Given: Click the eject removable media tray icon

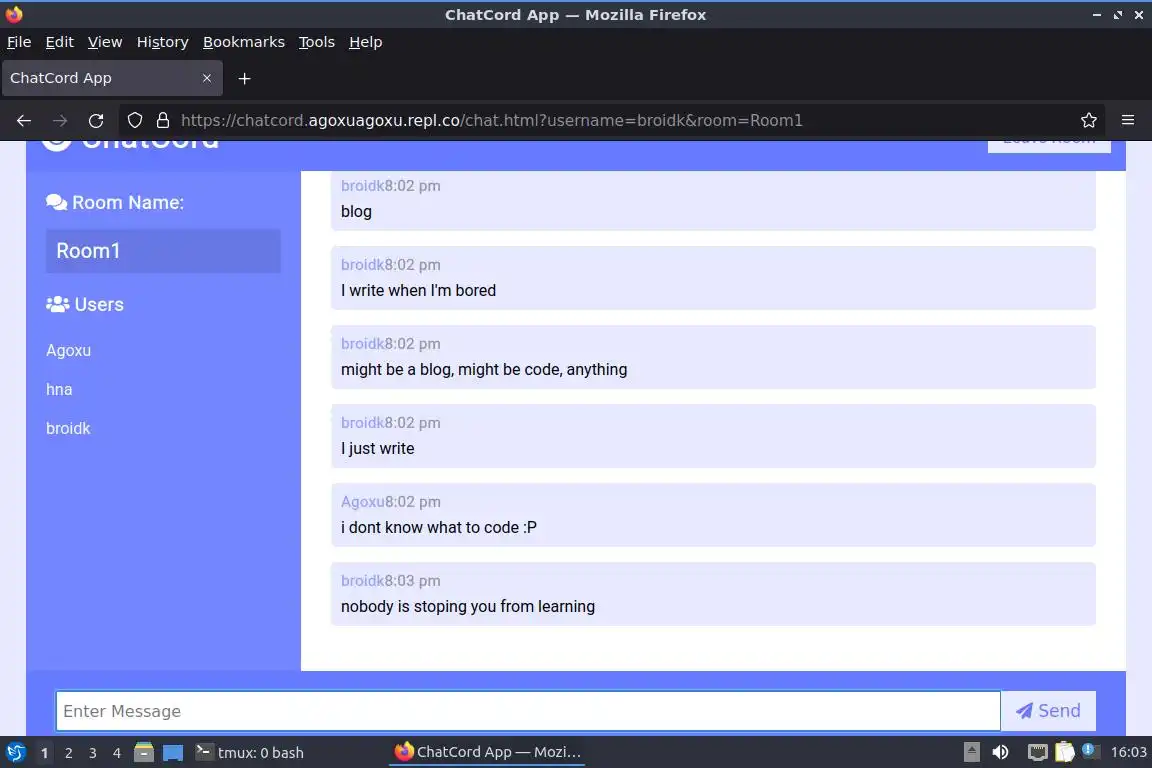Looking at the screenshot, I should point(971,752).
